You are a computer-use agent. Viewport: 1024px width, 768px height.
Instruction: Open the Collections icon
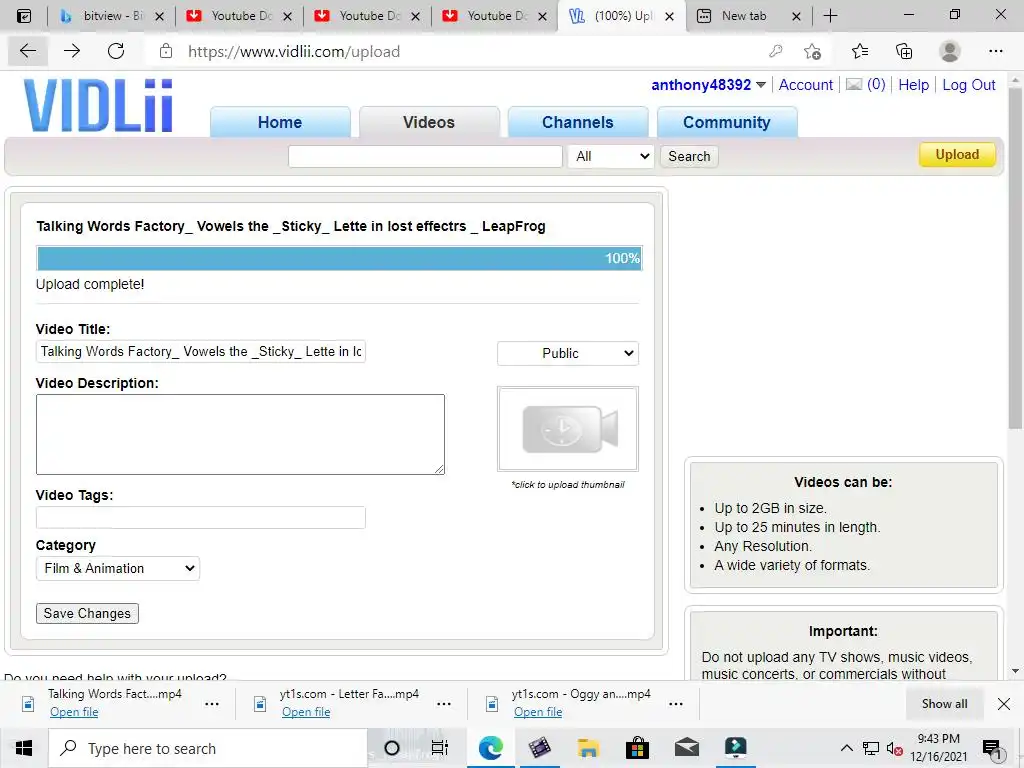pyautogui.click(x=904, y=51)
